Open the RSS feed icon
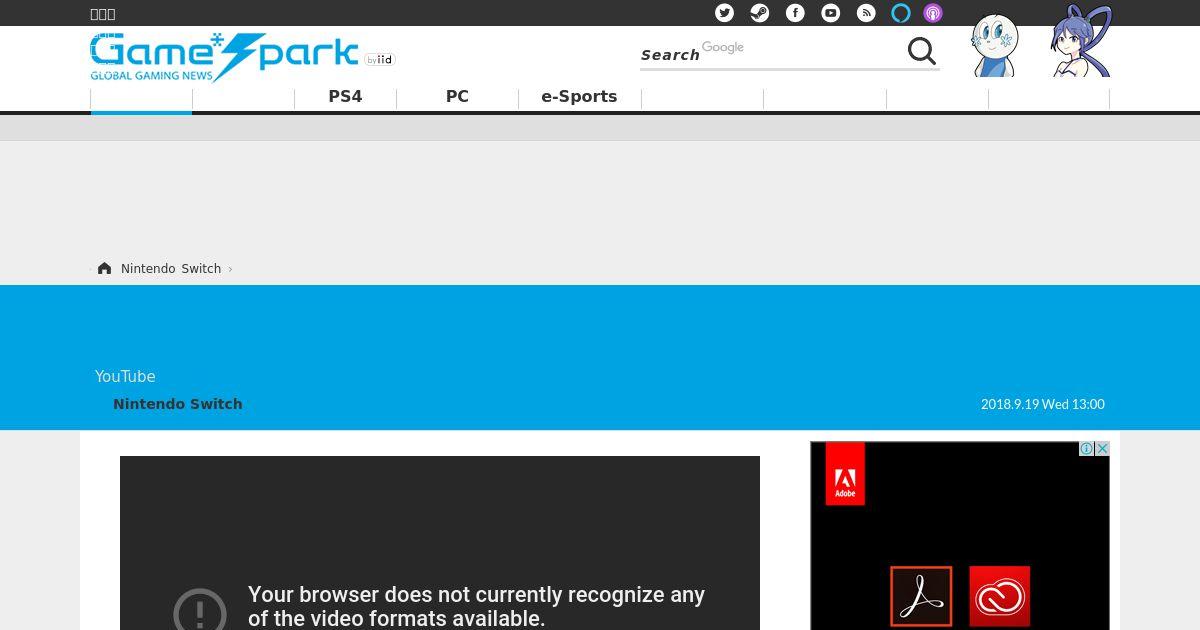 866,13
